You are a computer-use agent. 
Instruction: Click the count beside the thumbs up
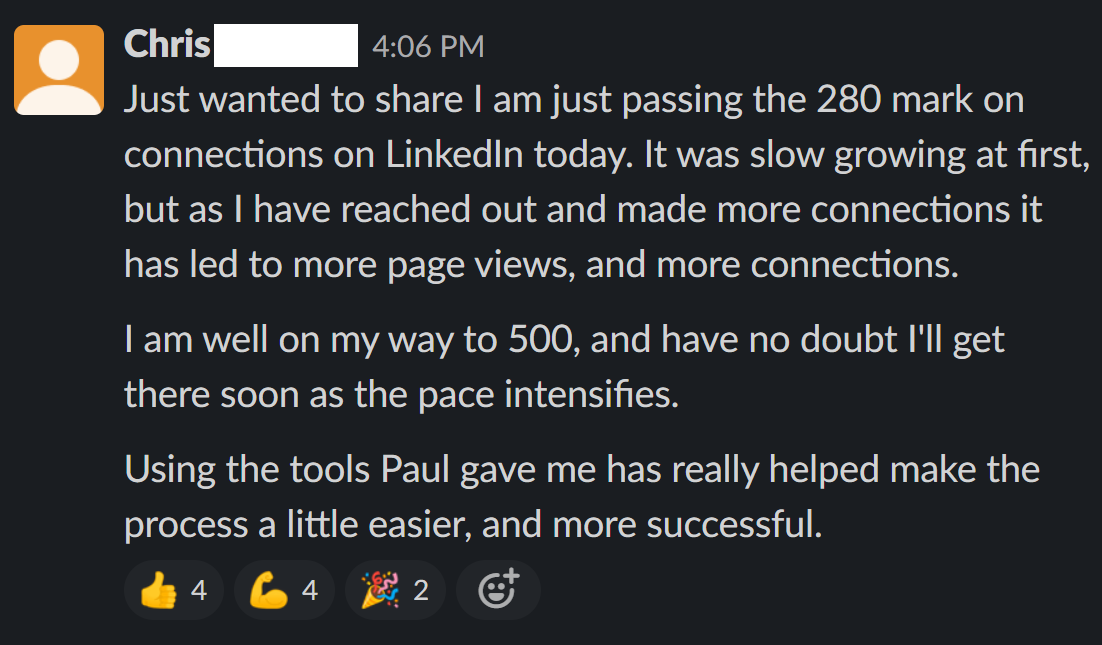(199, 591)
